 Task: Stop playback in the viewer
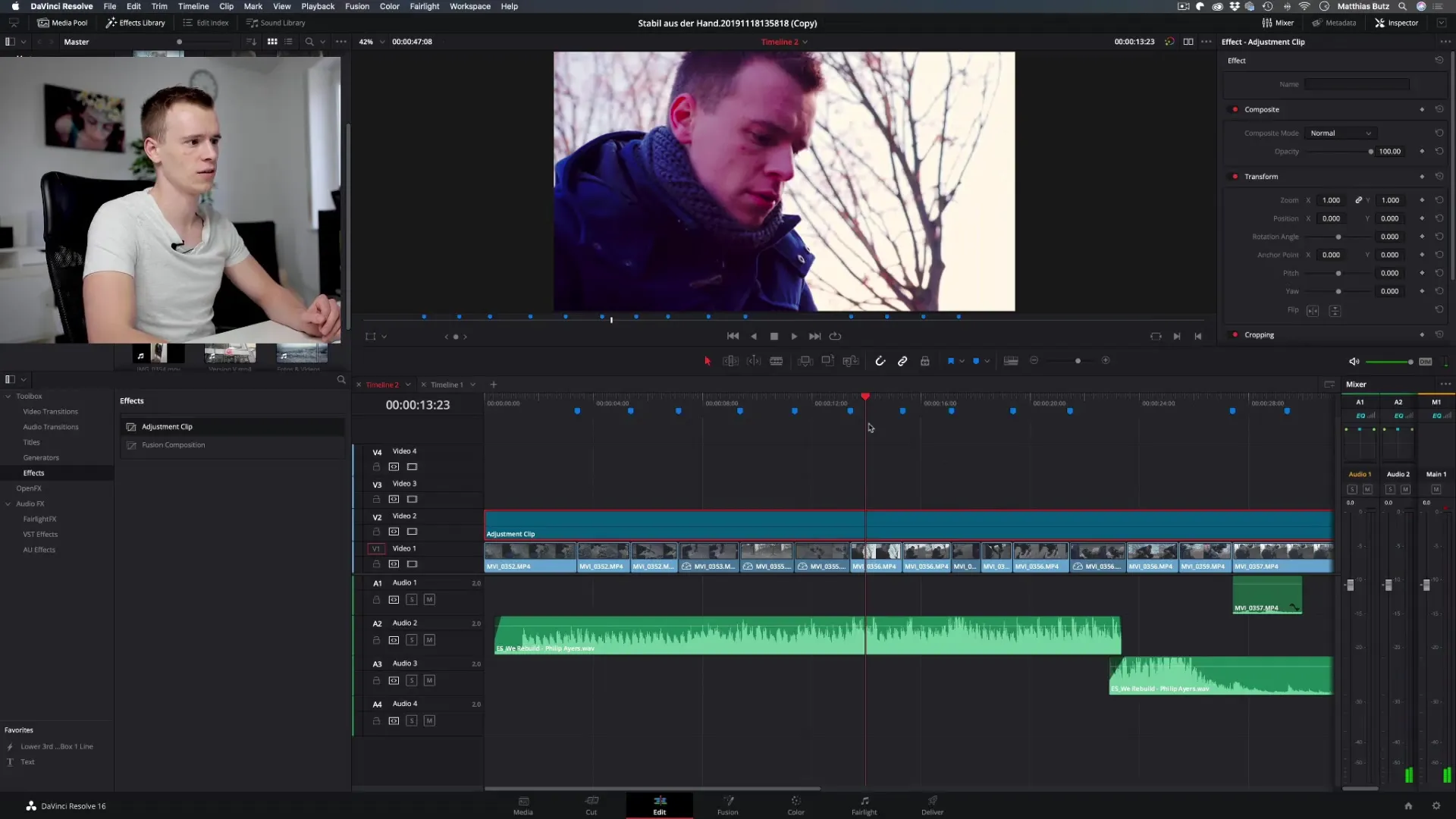[x=774, y=336]
